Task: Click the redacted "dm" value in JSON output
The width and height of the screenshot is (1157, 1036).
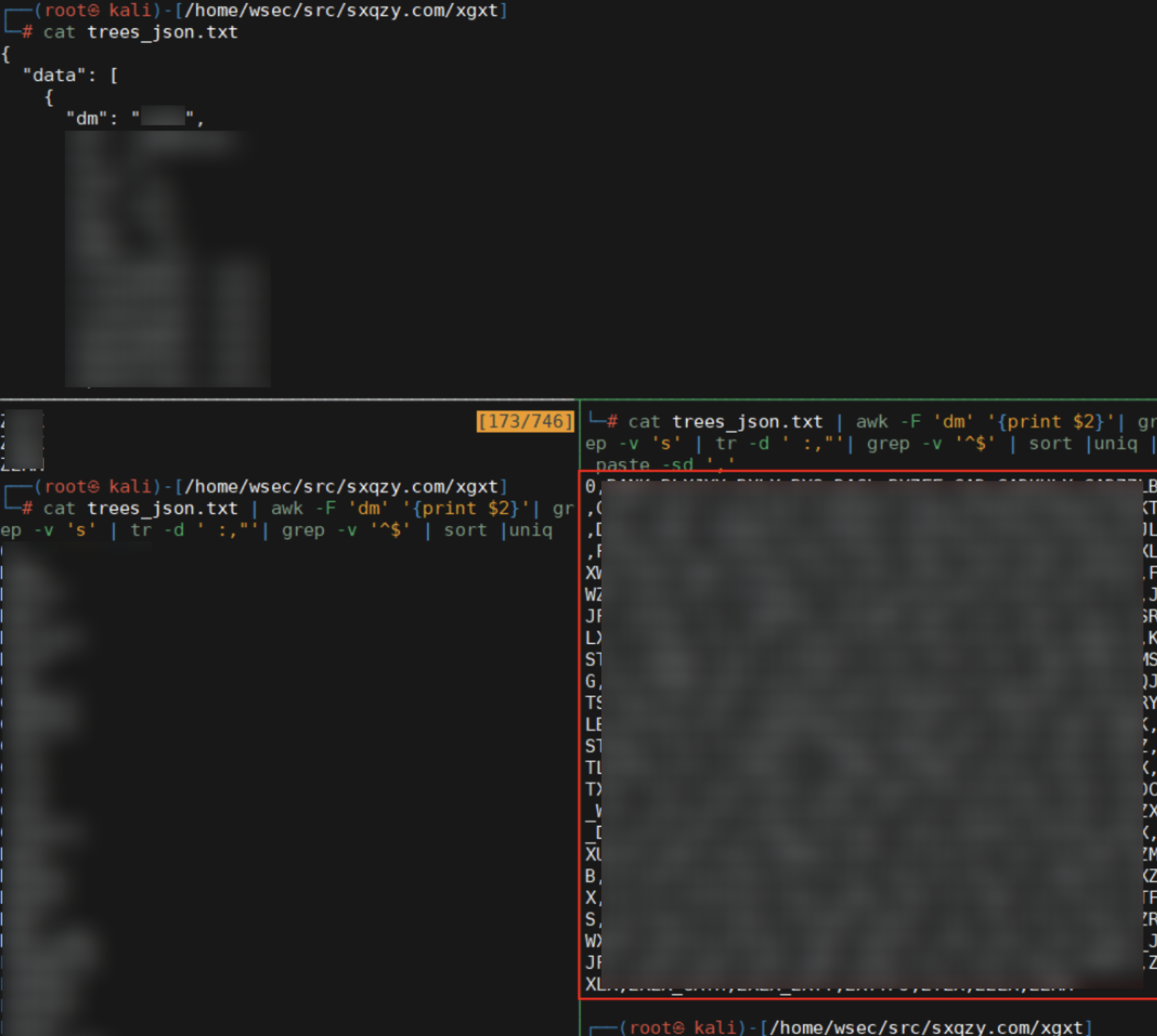Action: click(x=162, y=117)
